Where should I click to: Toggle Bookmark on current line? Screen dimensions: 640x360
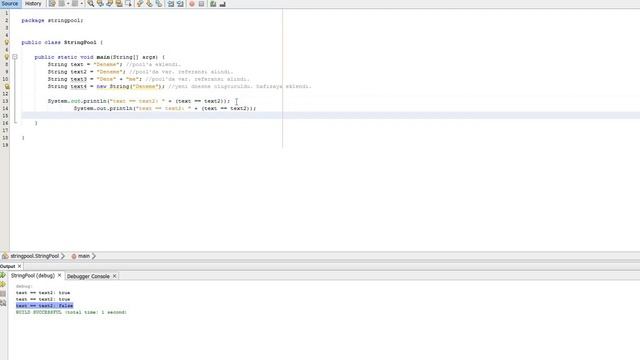click(159, 4)
